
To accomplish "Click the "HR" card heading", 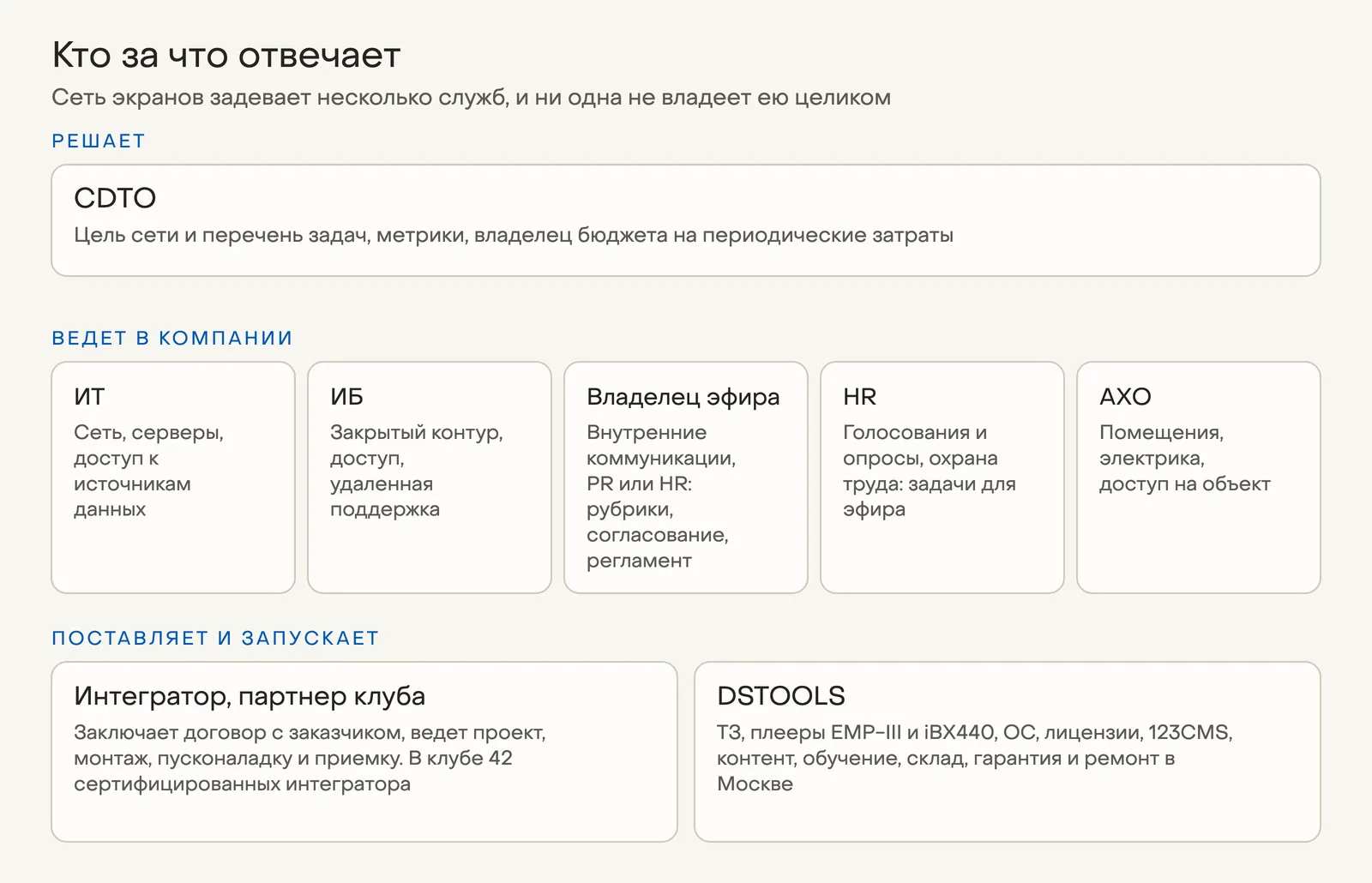I will tap(859, 397).
